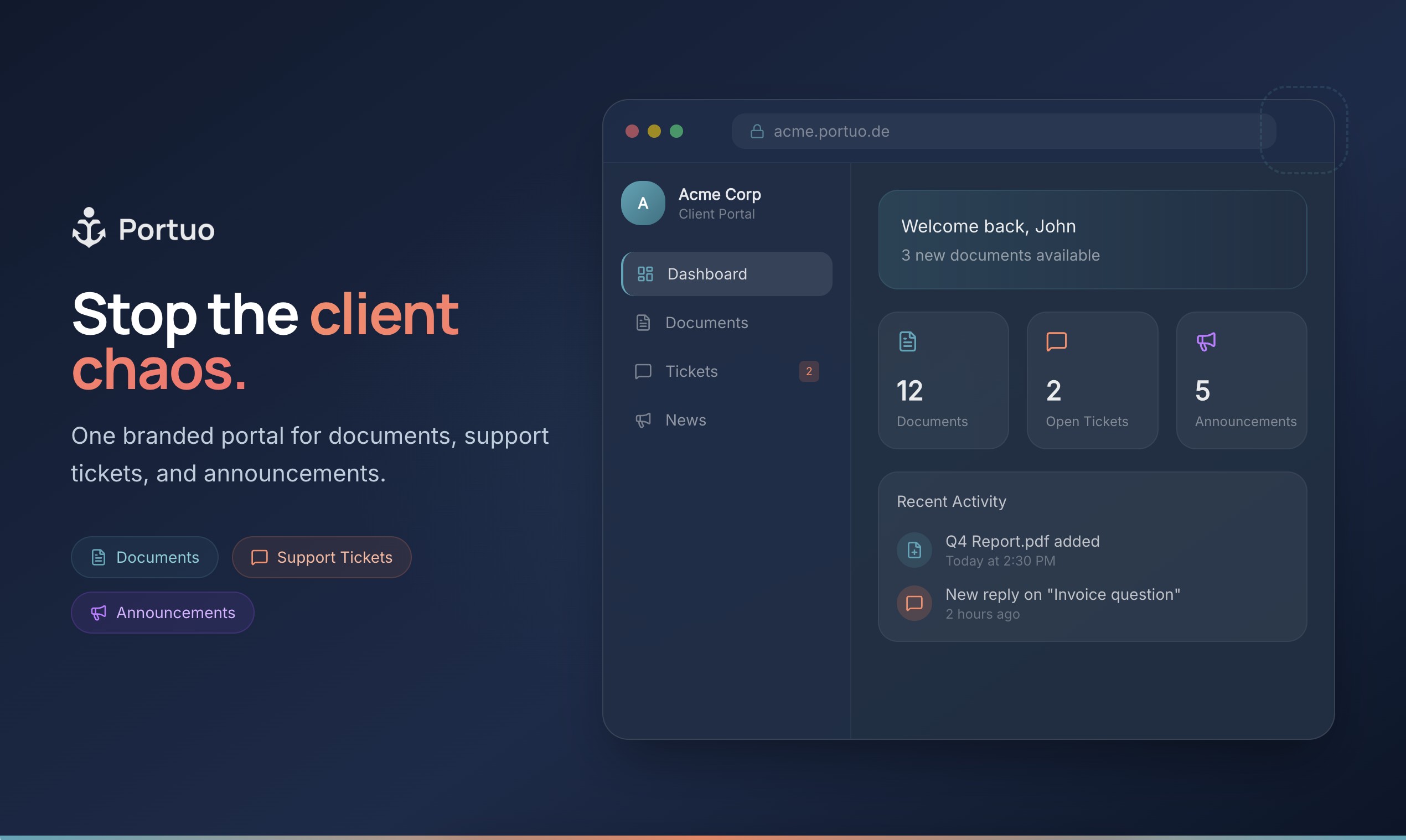Click the green window dot
This screenshot has height=840, width=1406.
point(676,131)
